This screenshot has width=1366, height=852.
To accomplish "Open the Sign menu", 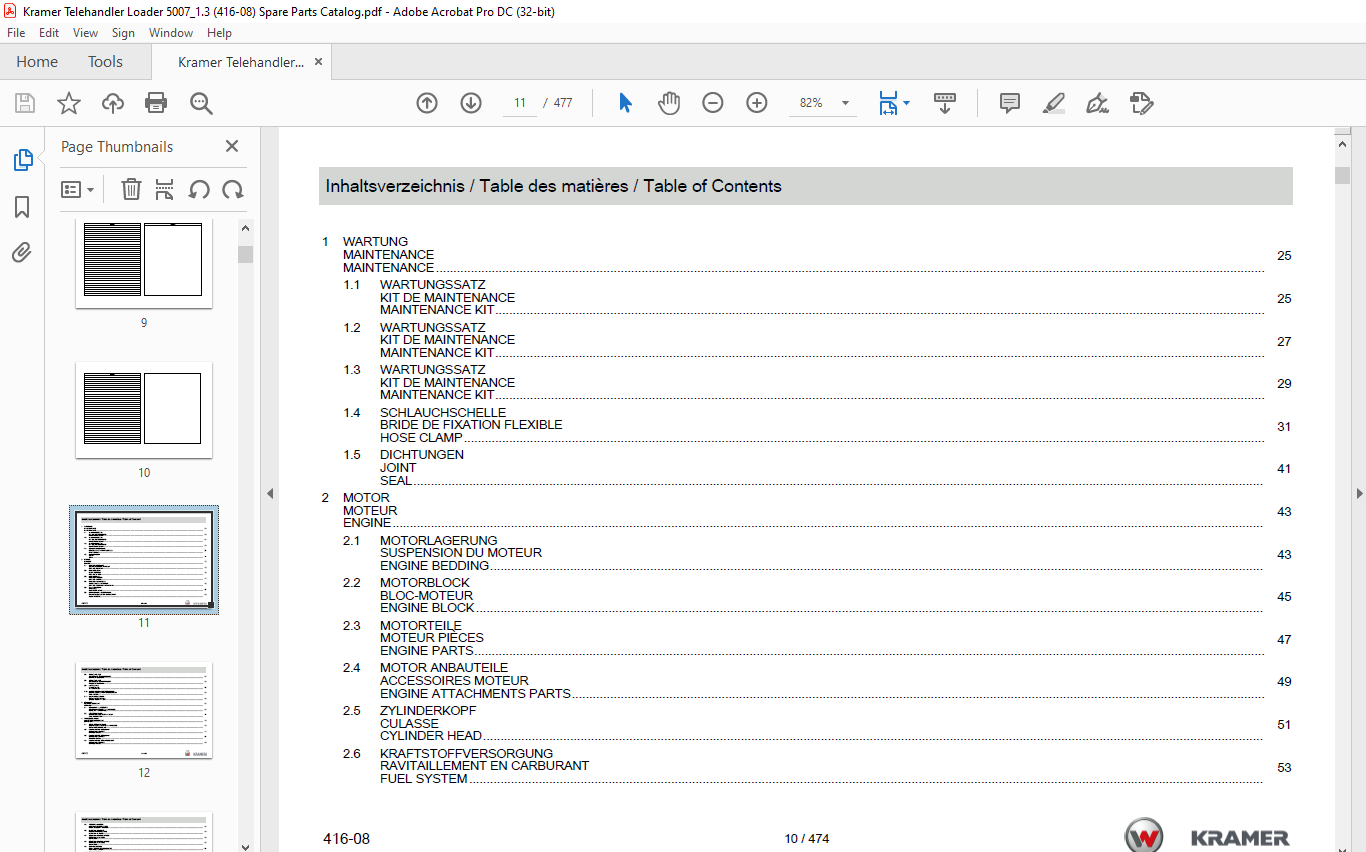I will click(123, 33).
